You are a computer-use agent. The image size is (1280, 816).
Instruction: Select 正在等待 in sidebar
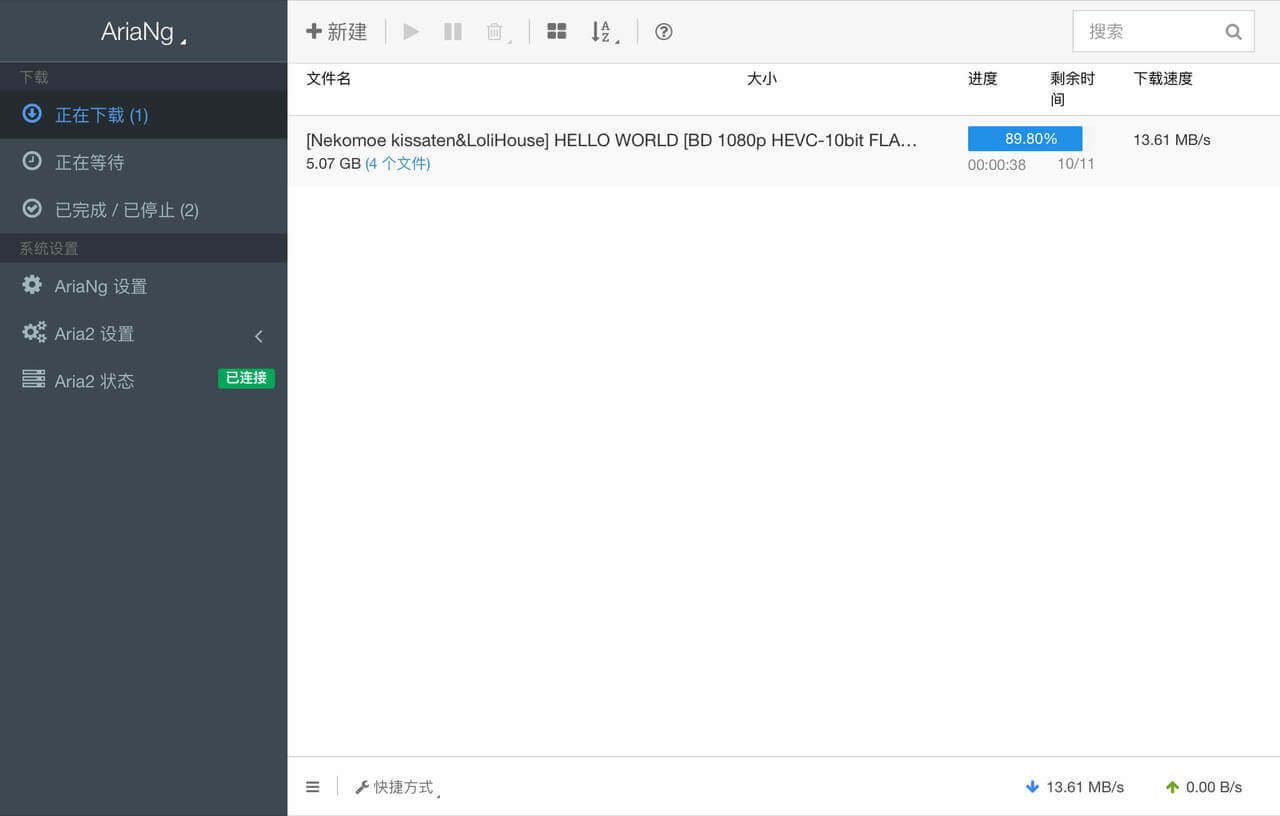tap(143, 162)
